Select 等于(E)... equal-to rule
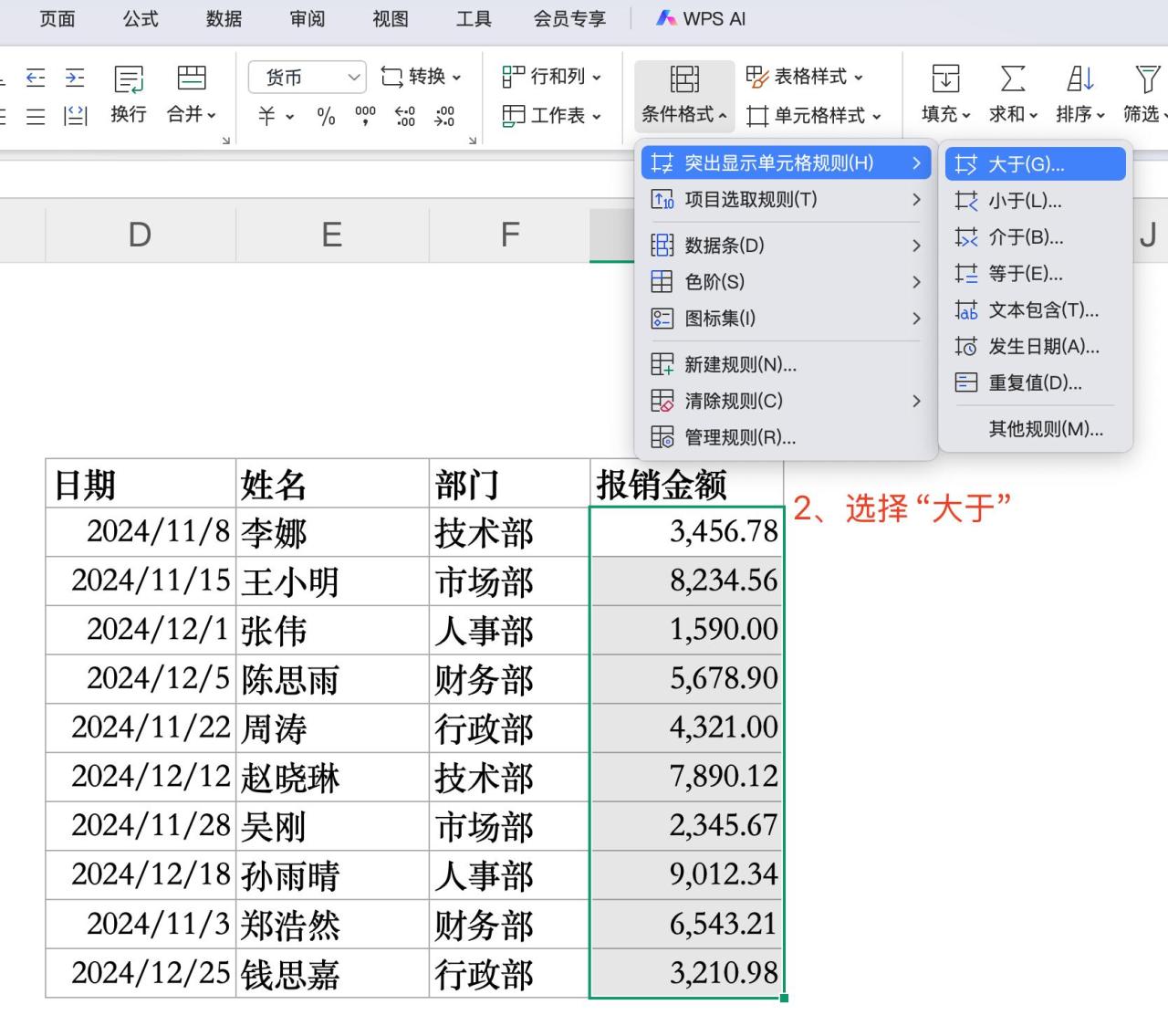The height and width of the screenshot is (1036, 1168). [1035, 274]
